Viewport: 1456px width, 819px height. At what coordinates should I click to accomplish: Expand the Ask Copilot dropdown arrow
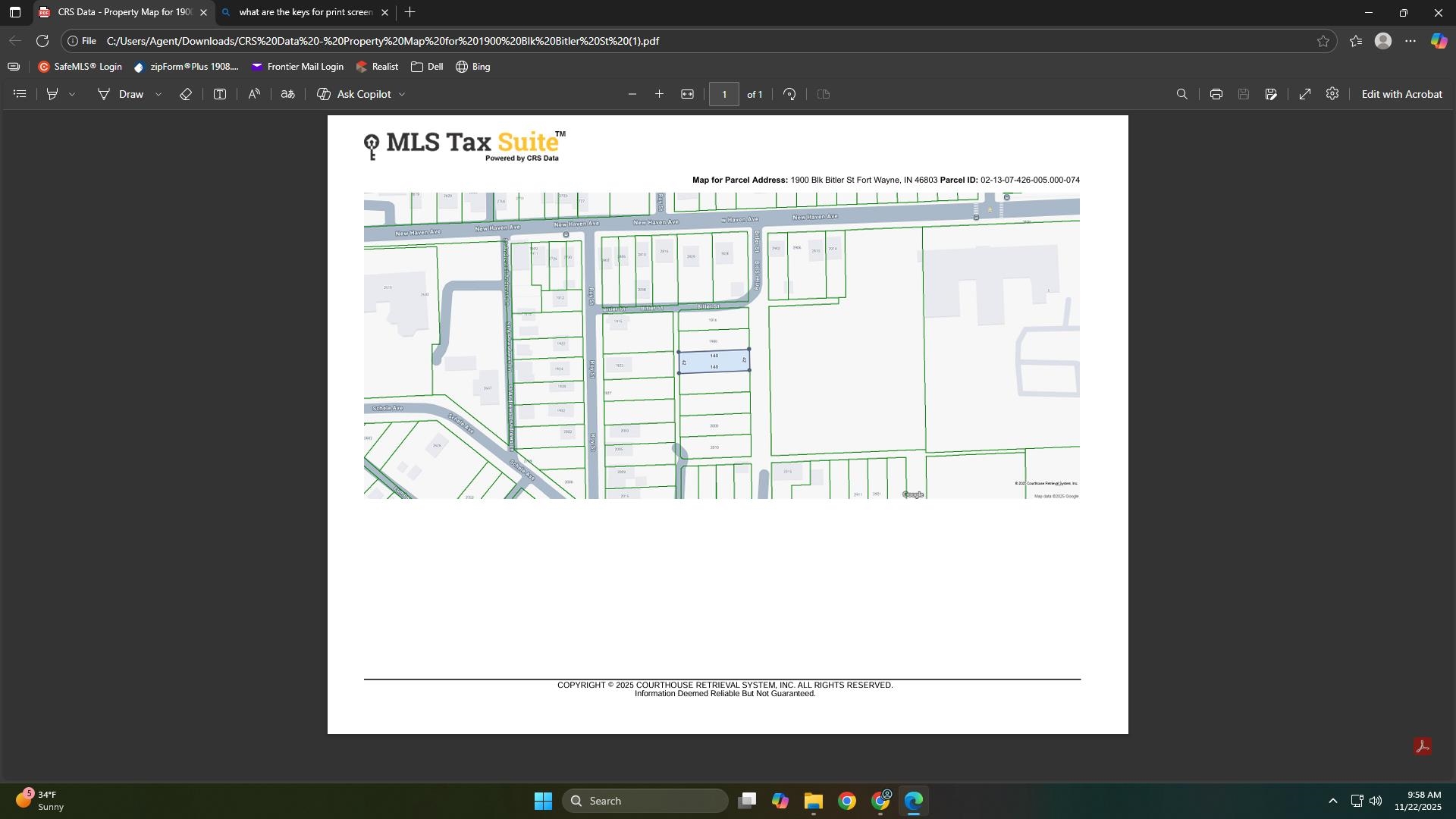point(402,94)
